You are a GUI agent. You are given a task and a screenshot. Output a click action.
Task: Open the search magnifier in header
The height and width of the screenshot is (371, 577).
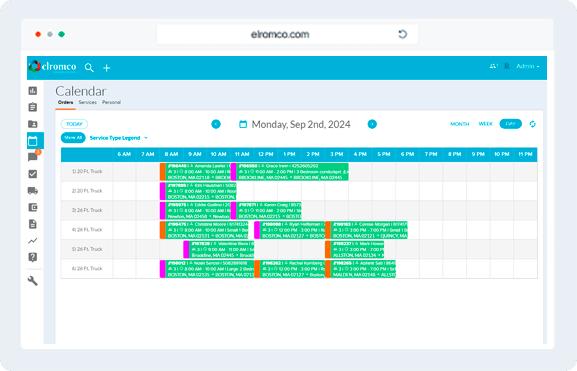coord(89,68)
